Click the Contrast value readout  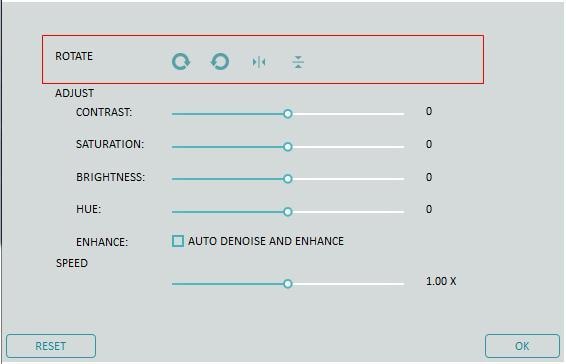point(428,111)
